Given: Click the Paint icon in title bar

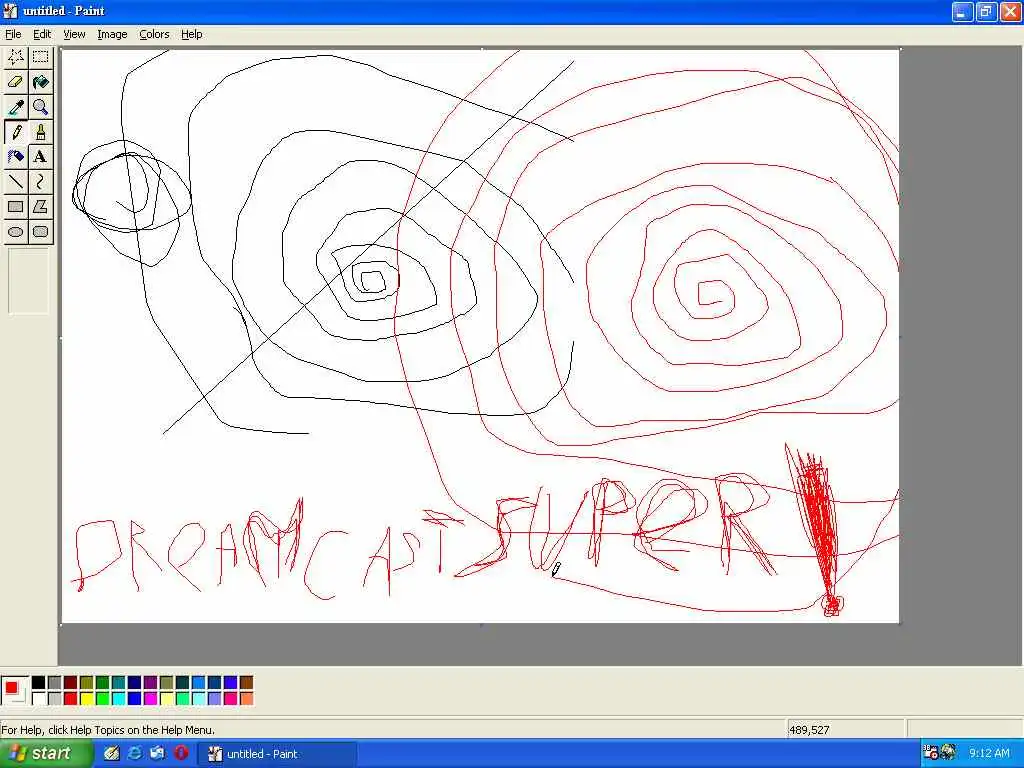Looking at the screenshot, I should (10, 10).
